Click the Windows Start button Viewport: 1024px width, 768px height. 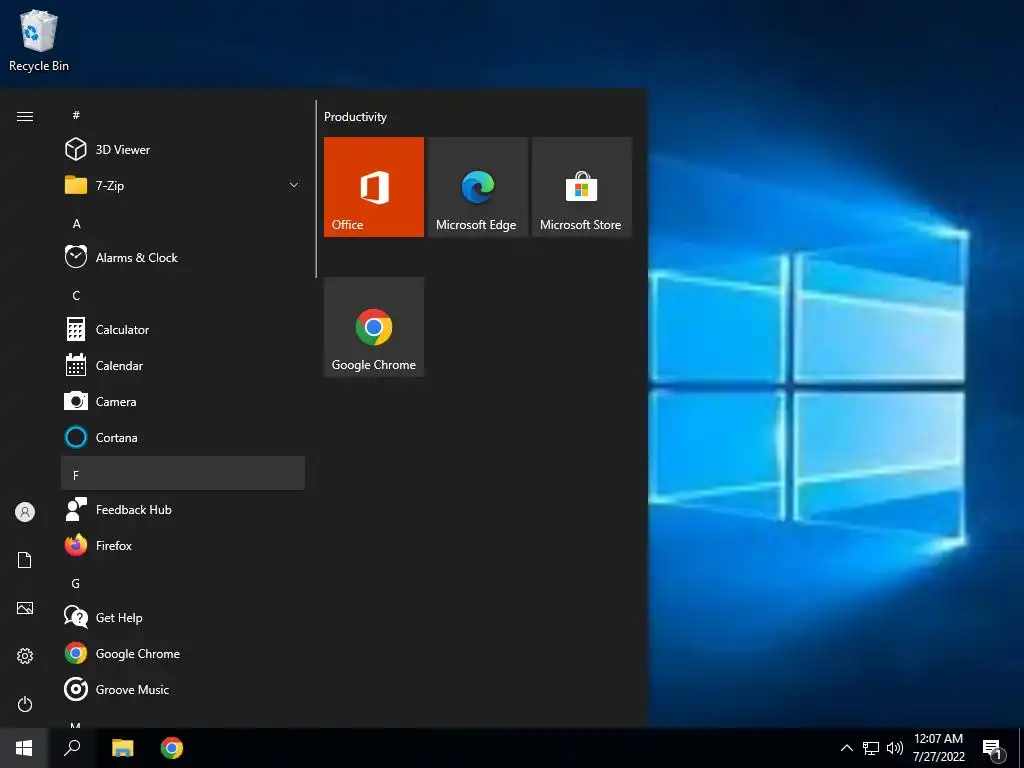[x=24, y=748]
